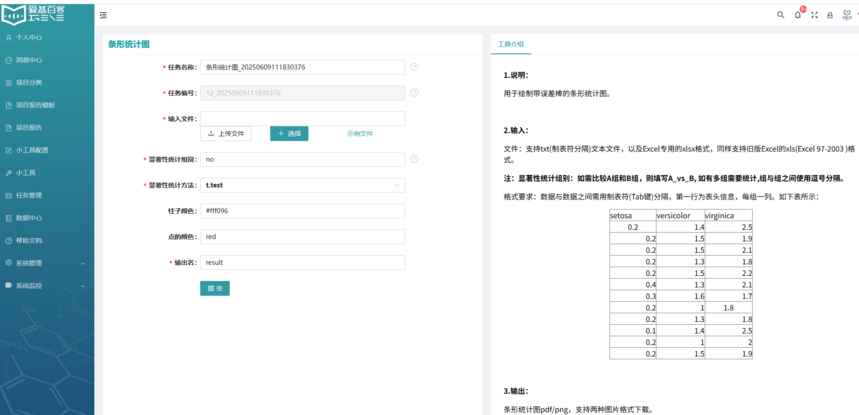Click the lock screen icon

click(830, 15)
